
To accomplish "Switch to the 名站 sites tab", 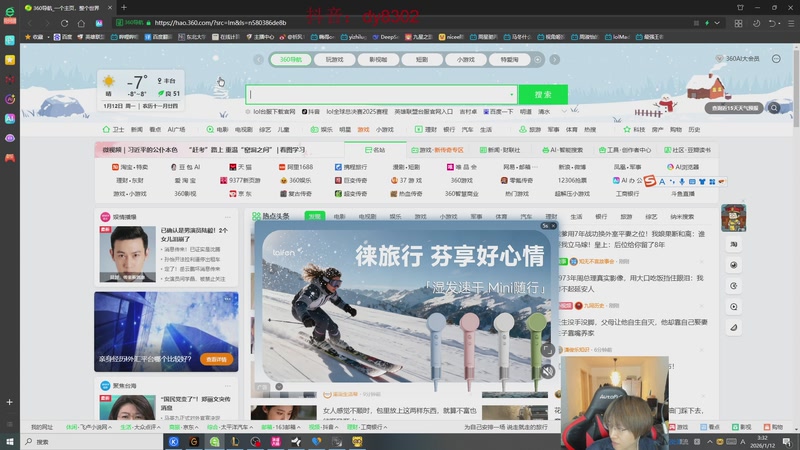I will tap(375, 150).
